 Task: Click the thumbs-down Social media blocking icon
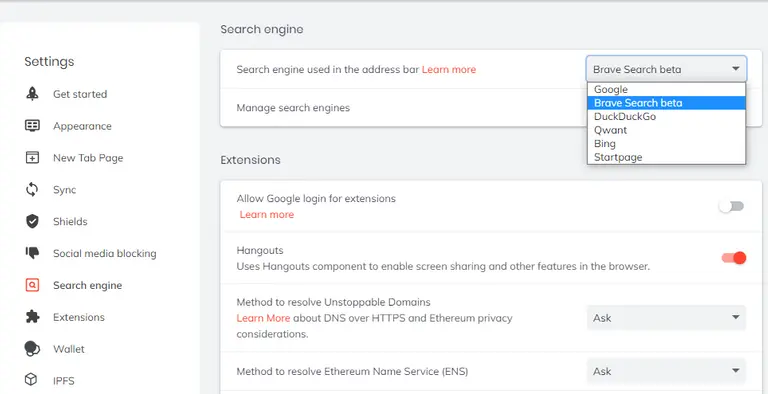32,253
